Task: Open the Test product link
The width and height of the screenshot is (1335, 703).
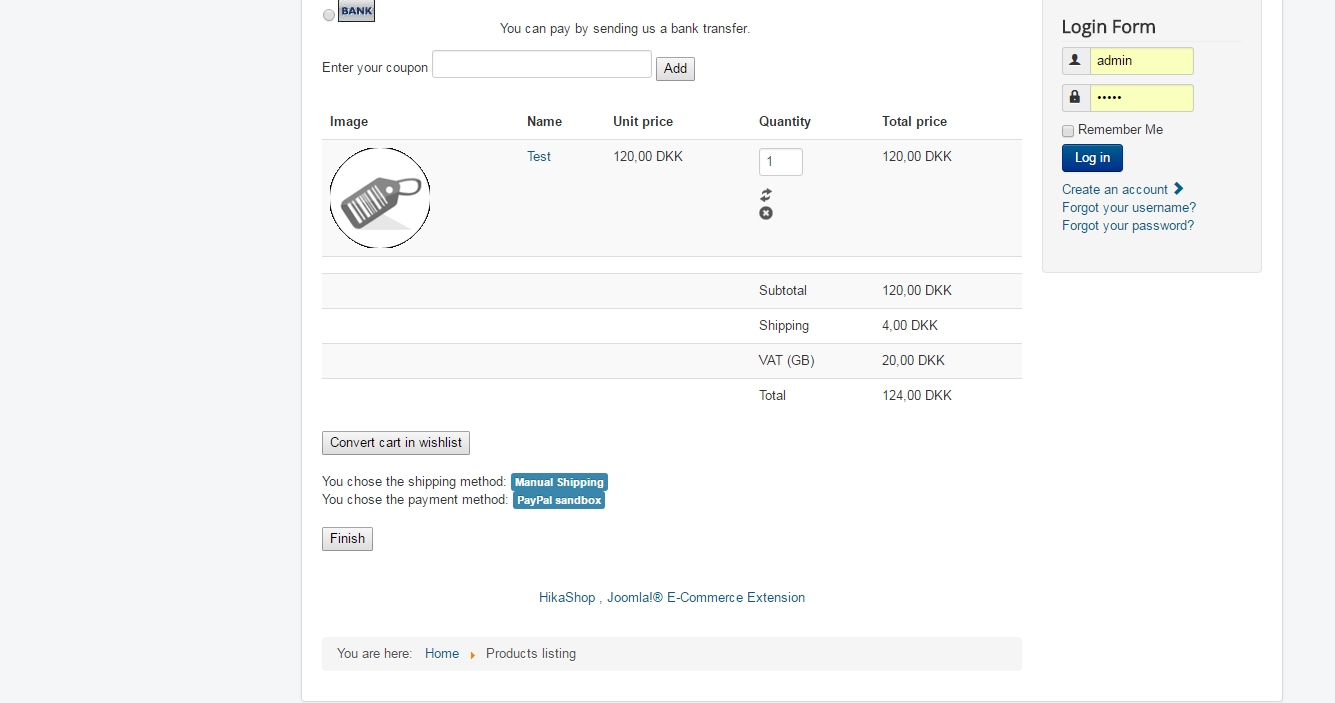Action: 539,157
